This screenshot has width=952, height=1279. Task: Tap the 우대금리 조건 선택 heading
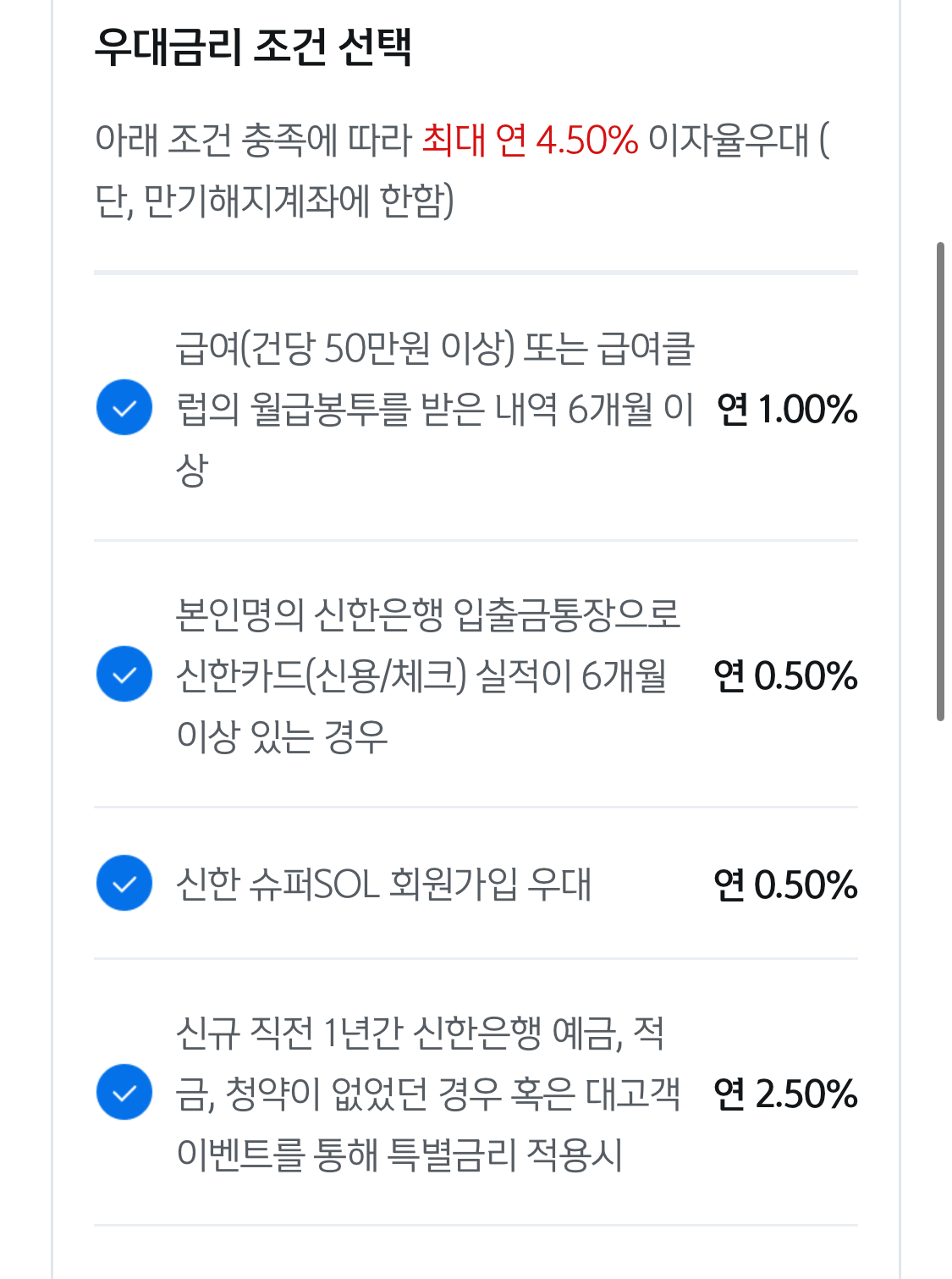(x=253, y=46)
